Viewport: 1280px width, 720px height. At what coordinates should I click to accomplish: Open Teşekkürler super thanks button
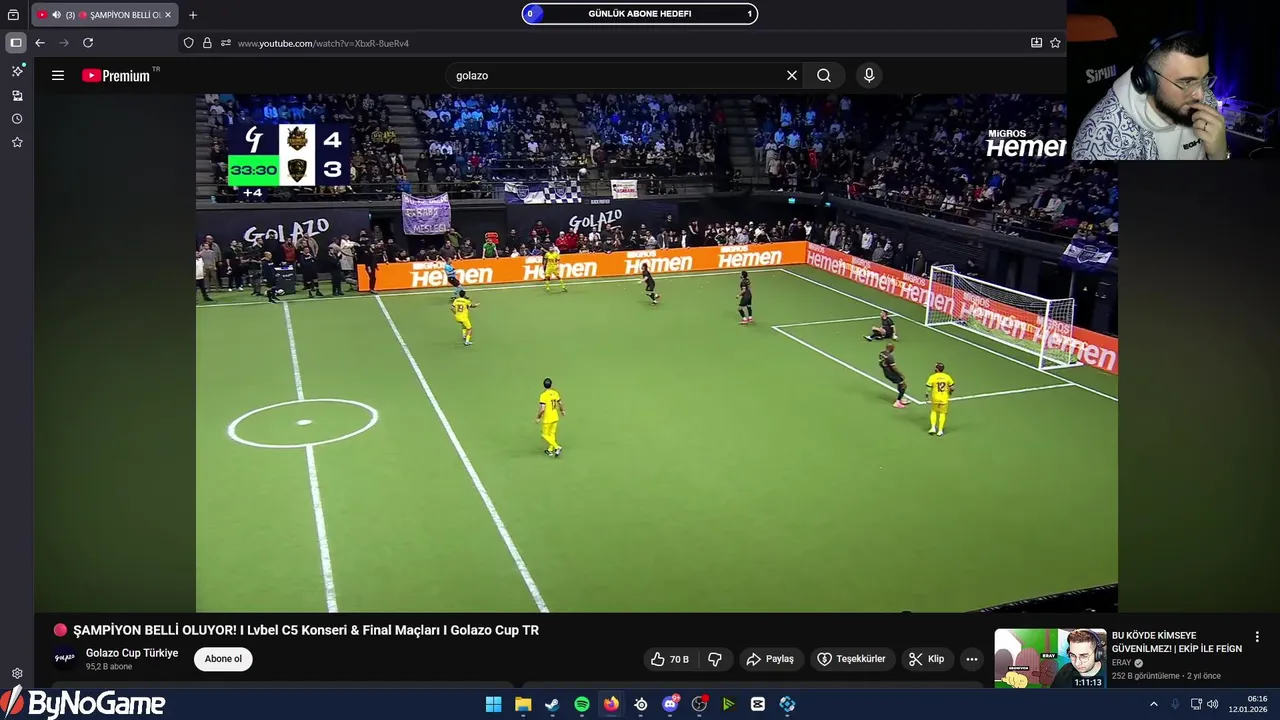click(x=851, y=659)
